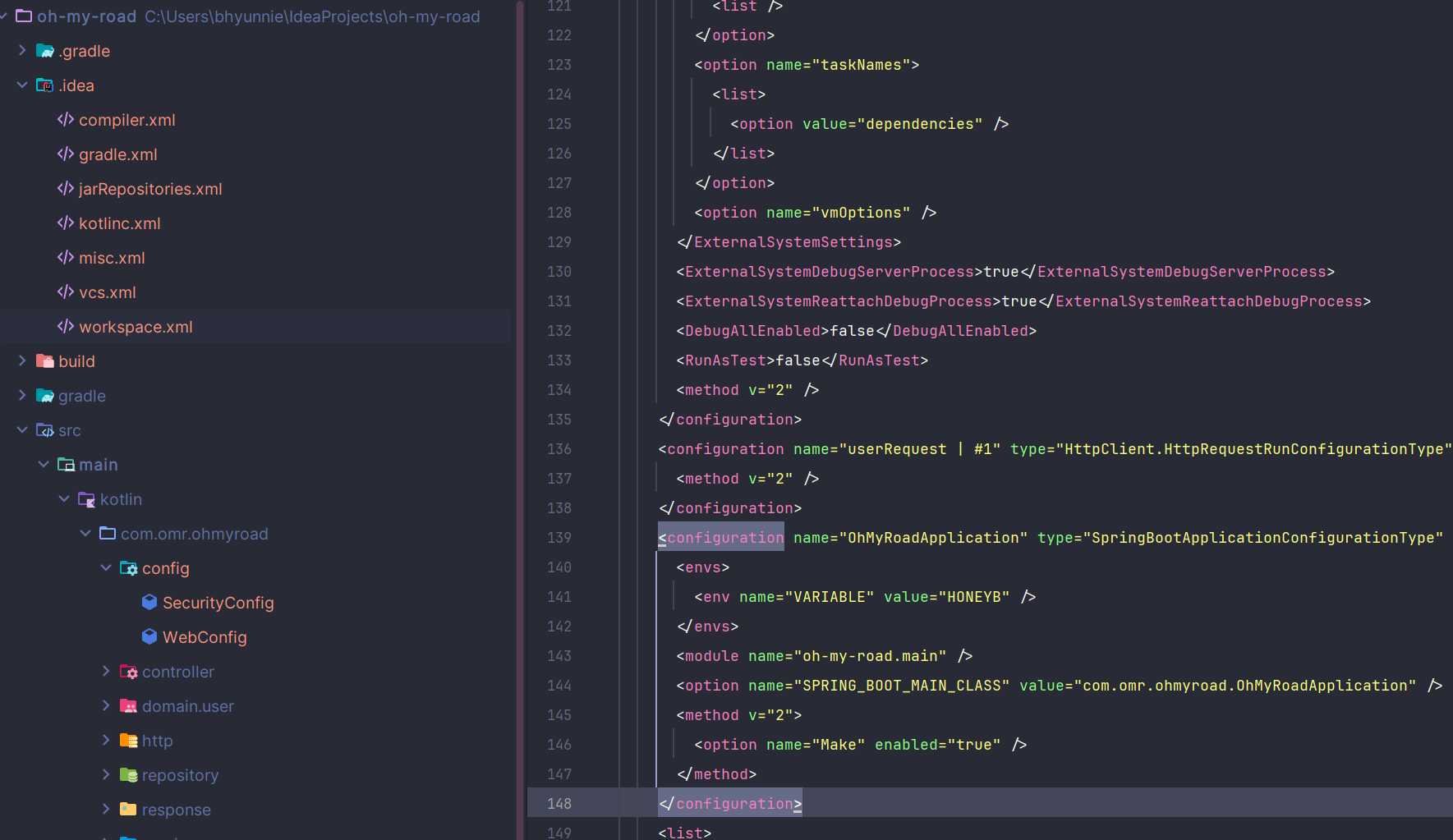Collapse the kotlin source folder
Viewport: 1453px width, 840px height.
pyautogui.click(x=64, y=499)
